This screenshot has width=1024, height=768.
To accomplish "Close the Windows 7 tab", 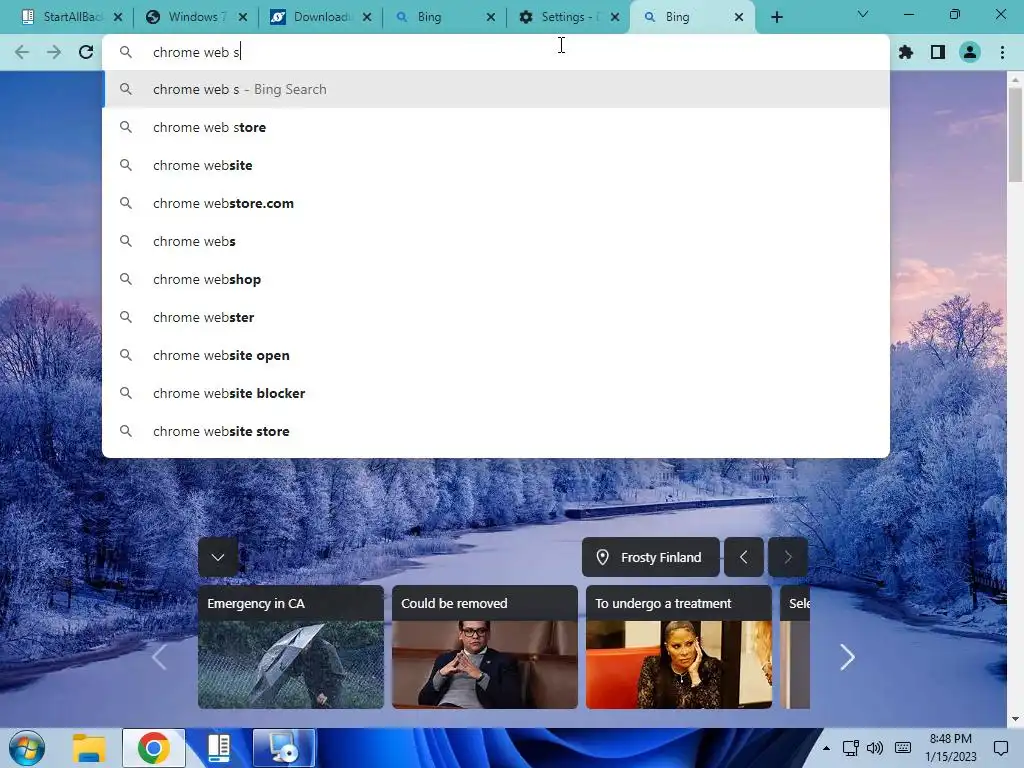I will click(x=242, y=17).
